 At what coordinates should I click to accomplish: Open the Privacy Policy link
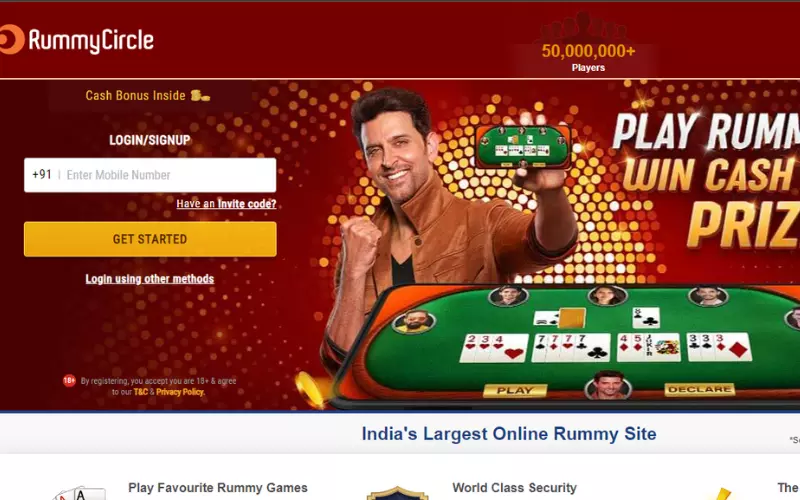180,392
